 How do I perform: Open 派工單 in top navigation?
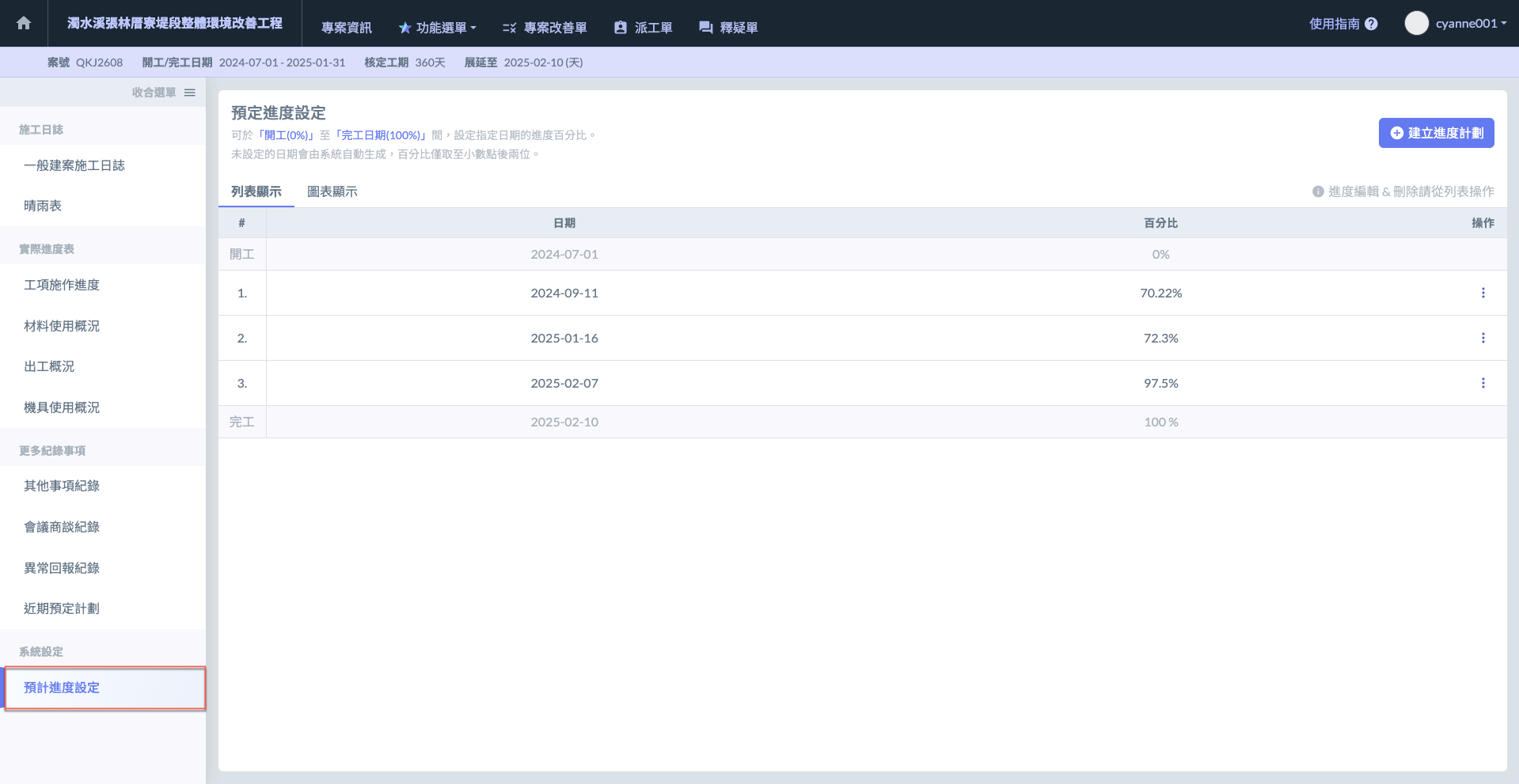coord(643,28)
